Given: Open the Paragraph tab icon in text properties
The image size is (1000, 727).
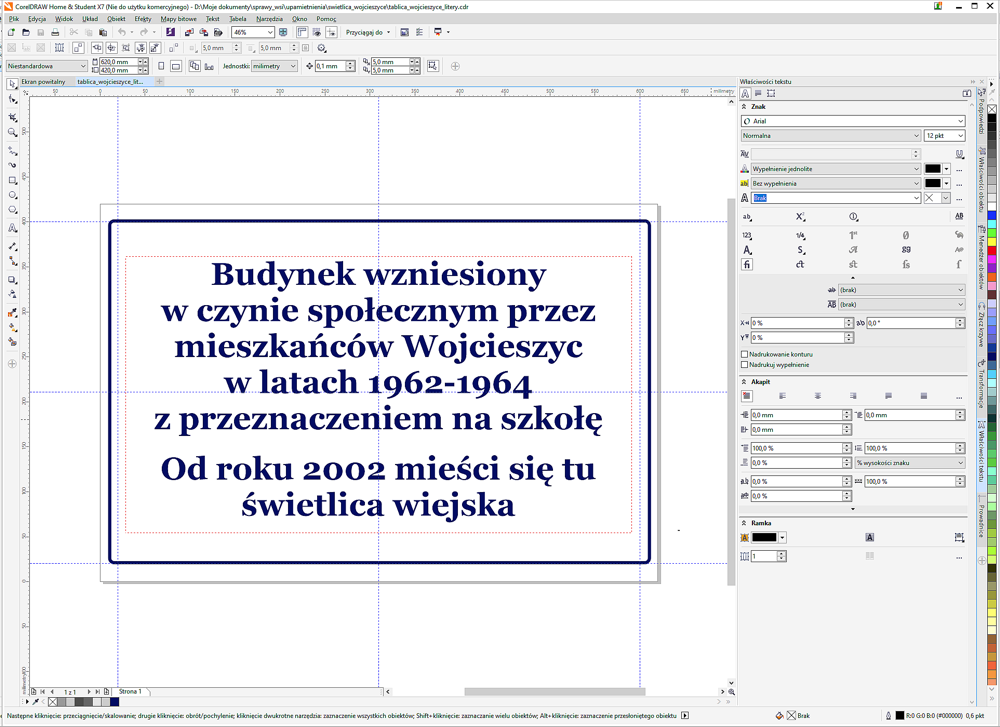Looking at the screenshot, I should point(758,93).
